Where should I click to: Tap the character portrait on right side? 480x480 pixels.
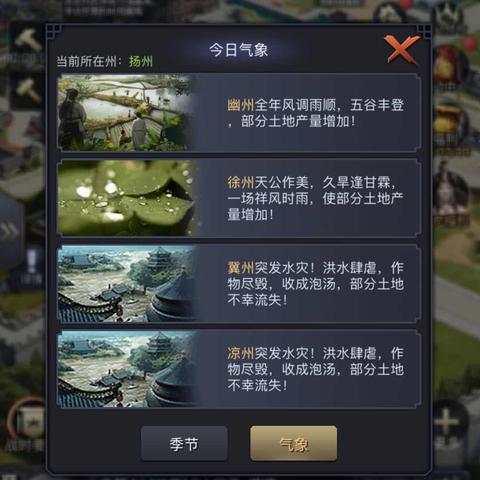click(450, 188)
